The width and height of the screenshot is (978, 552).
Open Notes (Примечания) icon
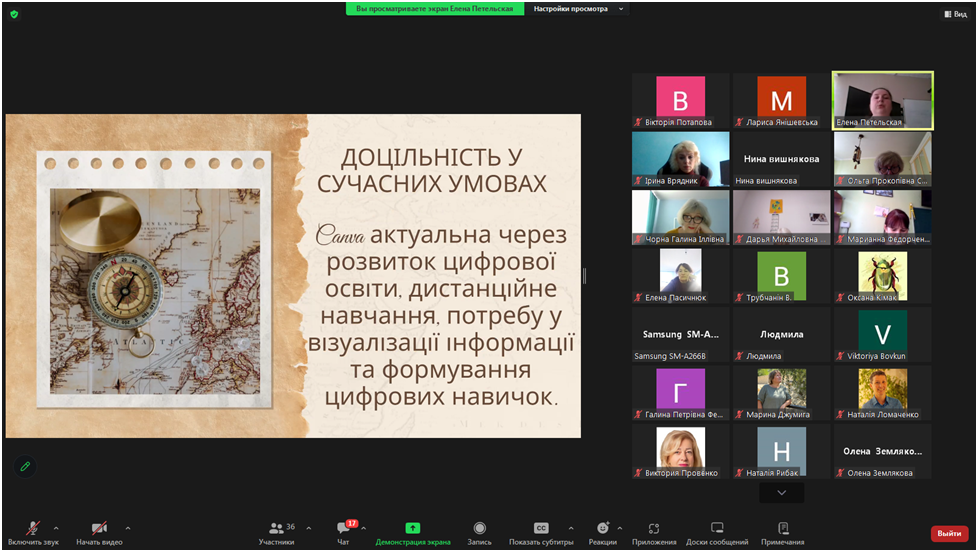(782, 528)
